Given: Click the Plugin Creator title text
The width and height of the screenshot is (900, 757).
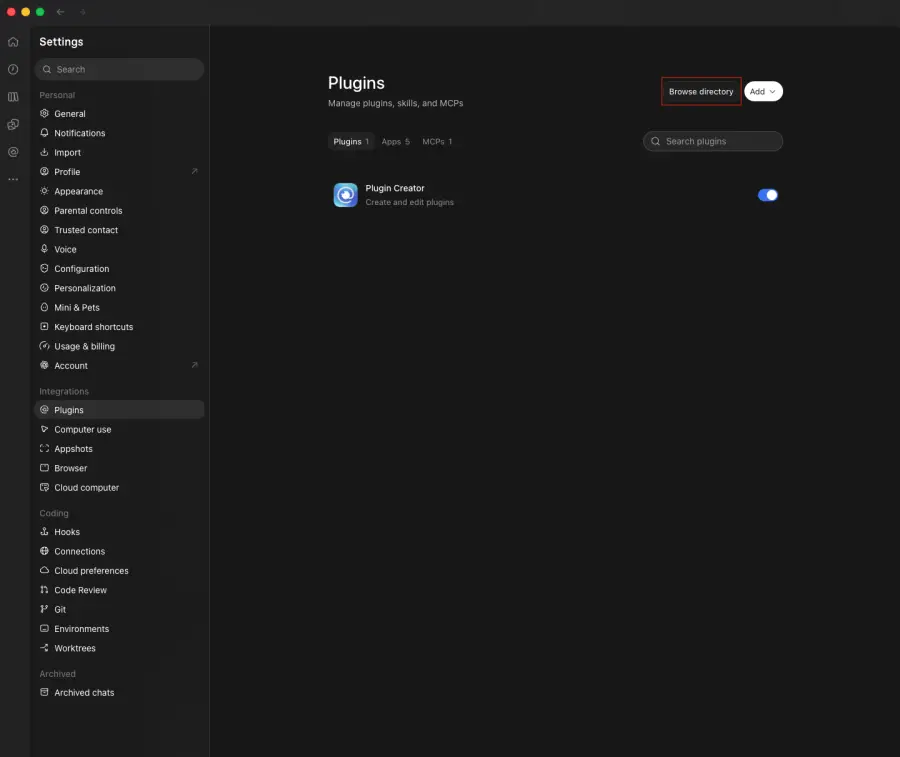Looking at the screenshot, I should pos(395,188).
